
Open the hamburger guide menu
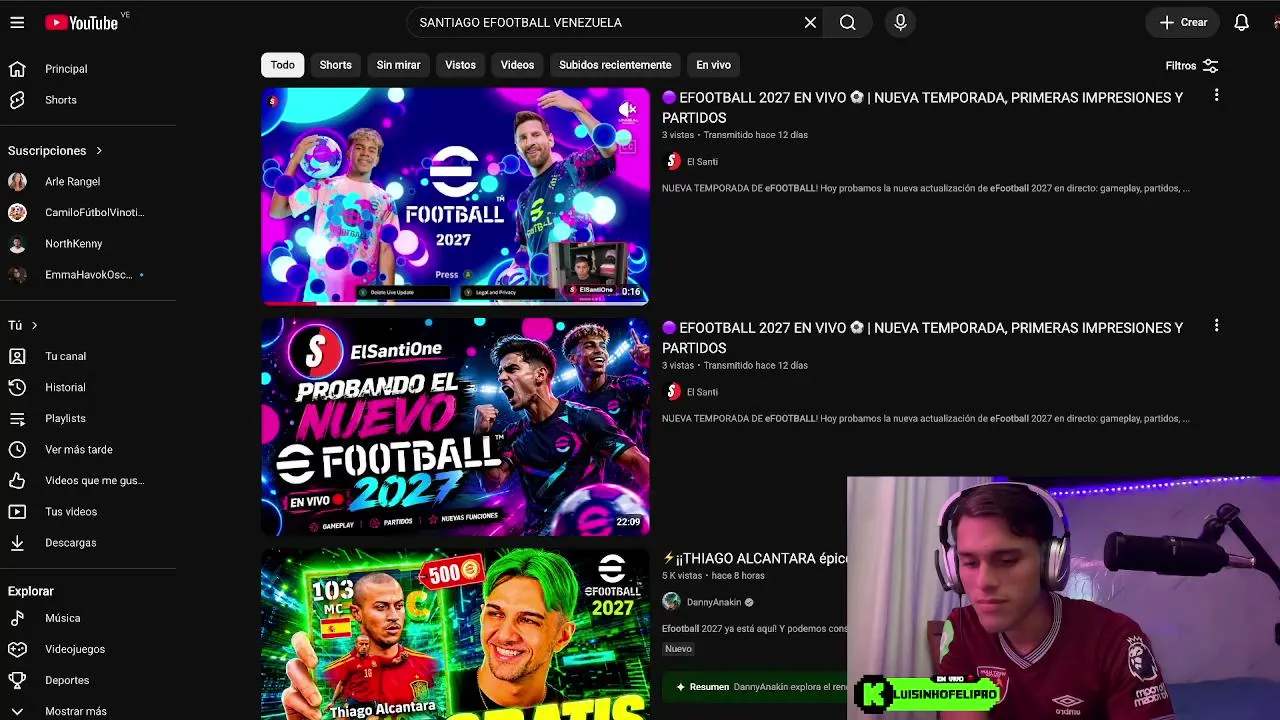click(17, 22)
